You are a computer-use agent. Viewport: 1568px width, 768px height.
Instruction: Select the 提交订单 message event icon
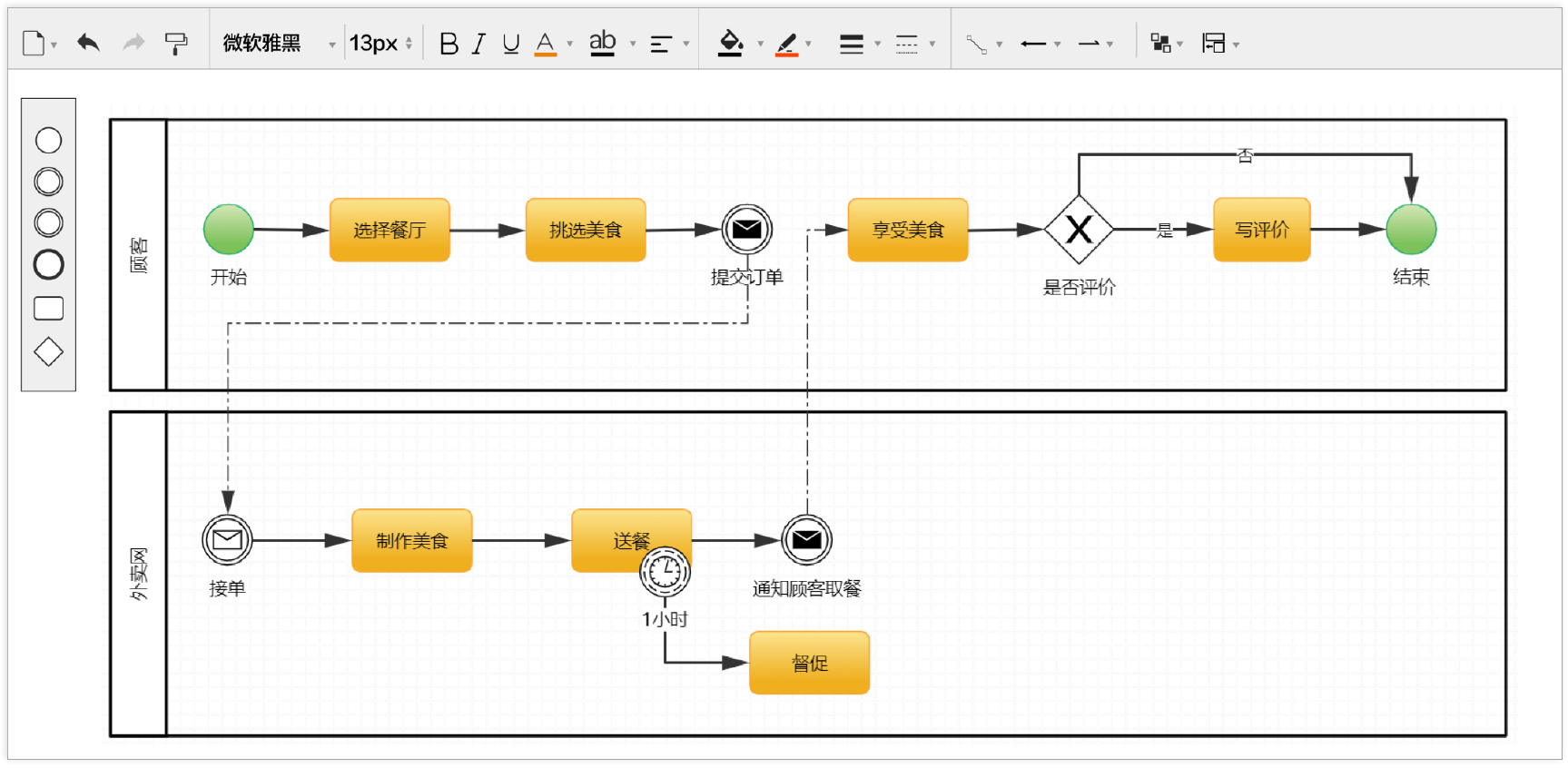pyautogui.click(x=747, y=230)
